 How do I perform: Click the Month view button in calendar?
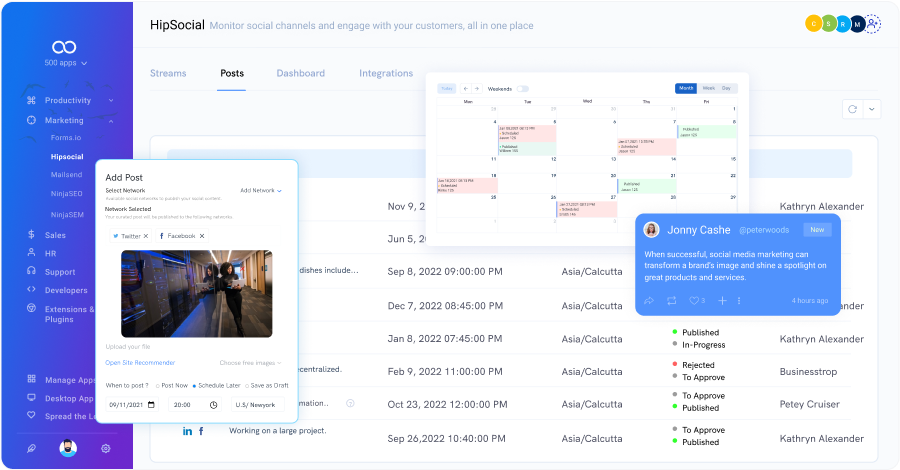686,89
